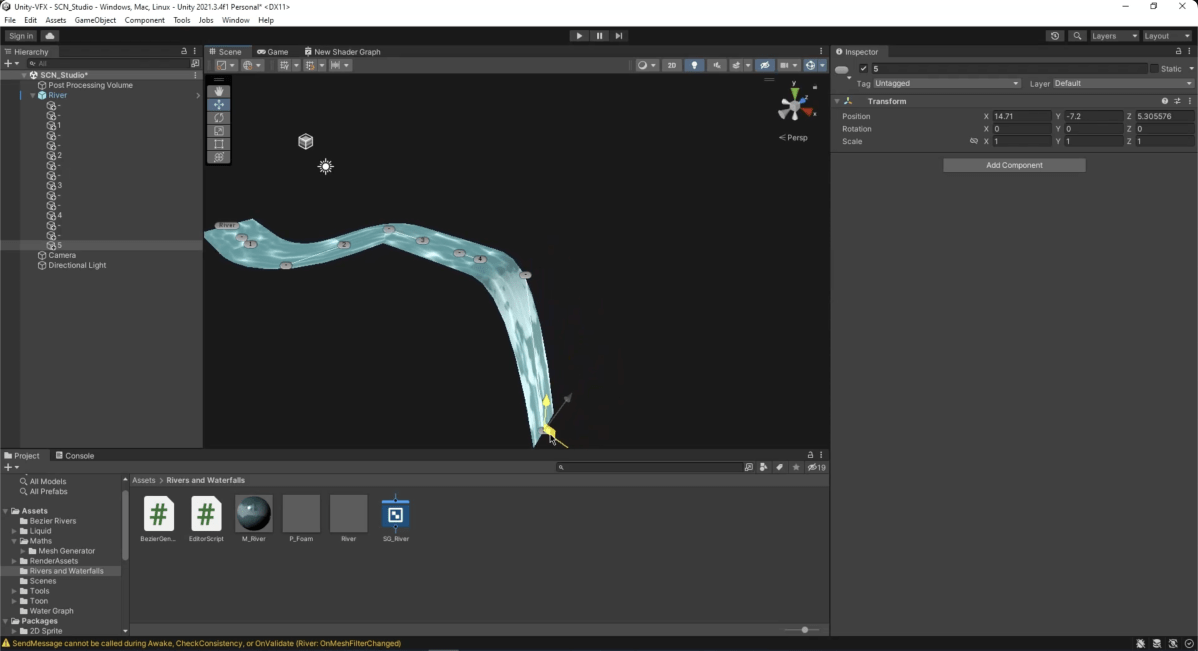The width and height of the screenshot is (1198, 651).
Task: Open the GameObject menu
Action: [95, 19]
